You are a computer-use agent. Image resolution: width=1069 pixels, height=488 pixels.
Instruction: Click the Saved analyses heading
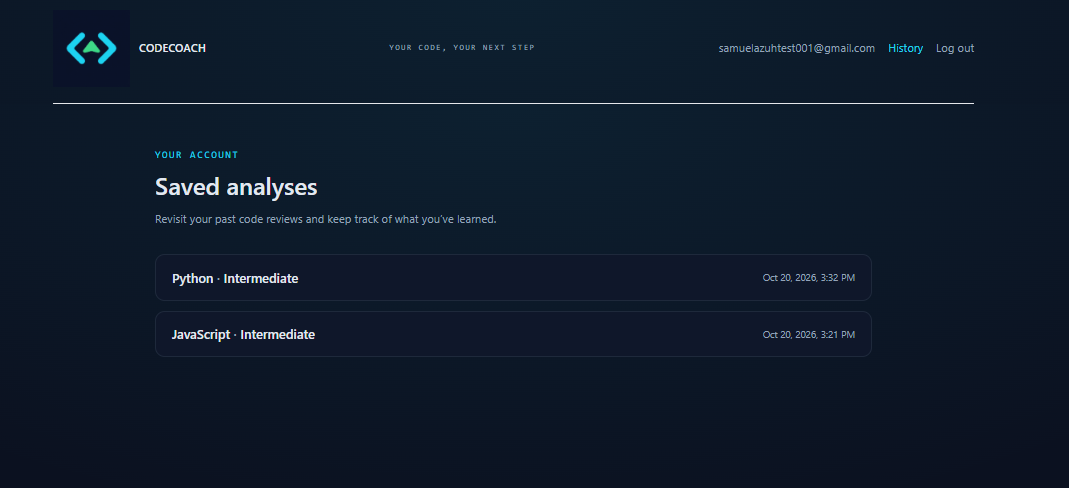tap(236, 187)
